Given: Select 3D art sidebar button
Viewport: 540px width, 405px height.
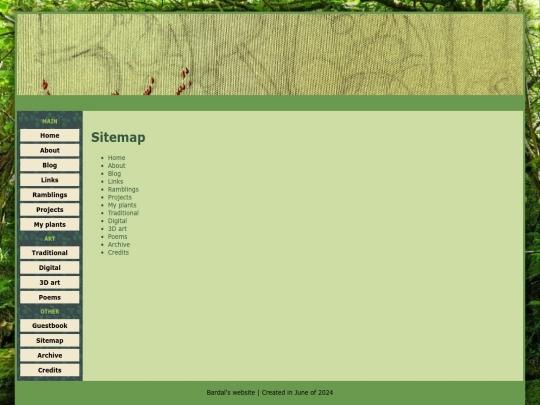Looking at the screenshot, I should click(x=50, y=282).
